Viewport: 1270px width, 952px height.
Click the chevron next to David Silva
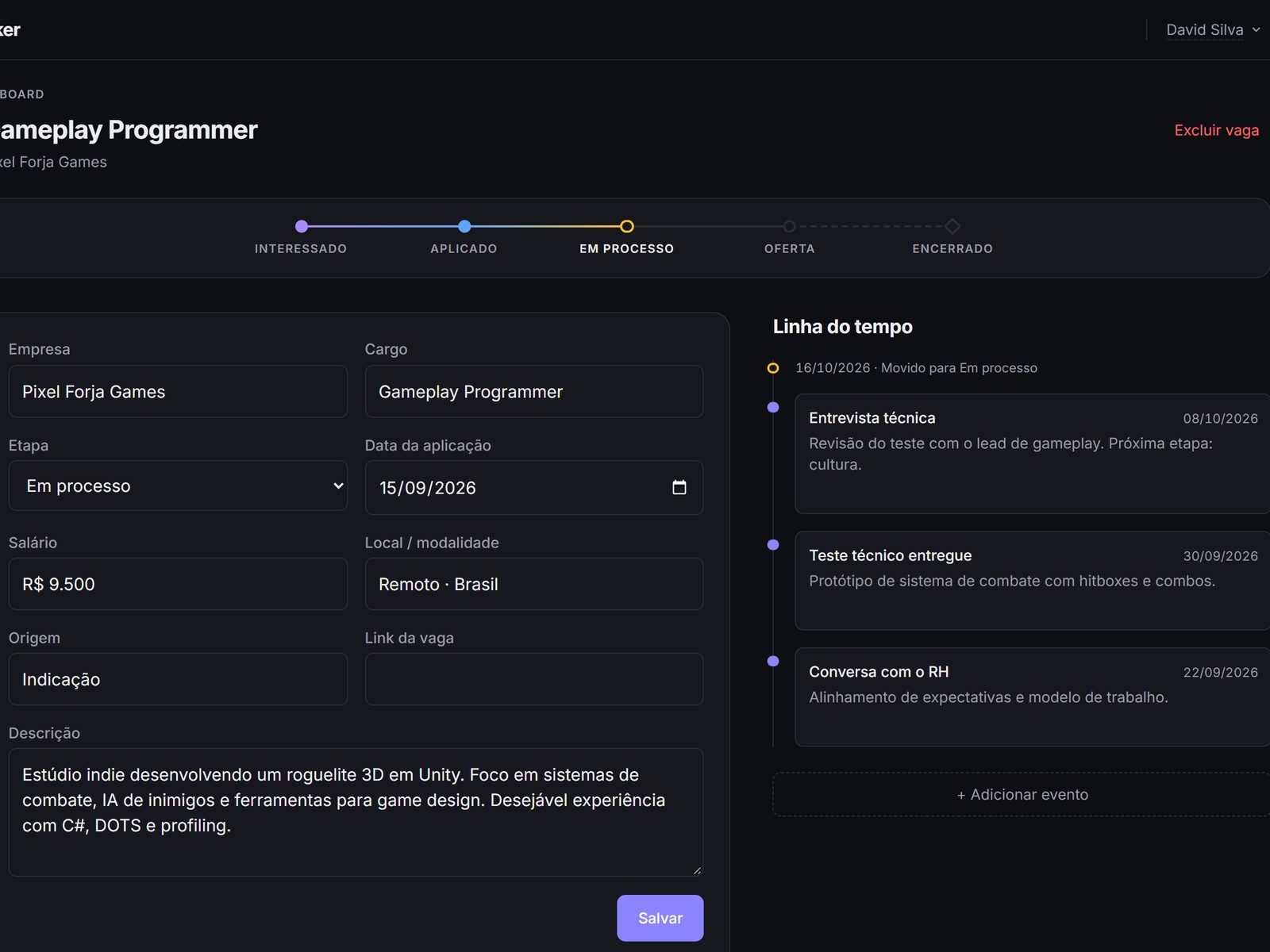(x=1256, y=29)
